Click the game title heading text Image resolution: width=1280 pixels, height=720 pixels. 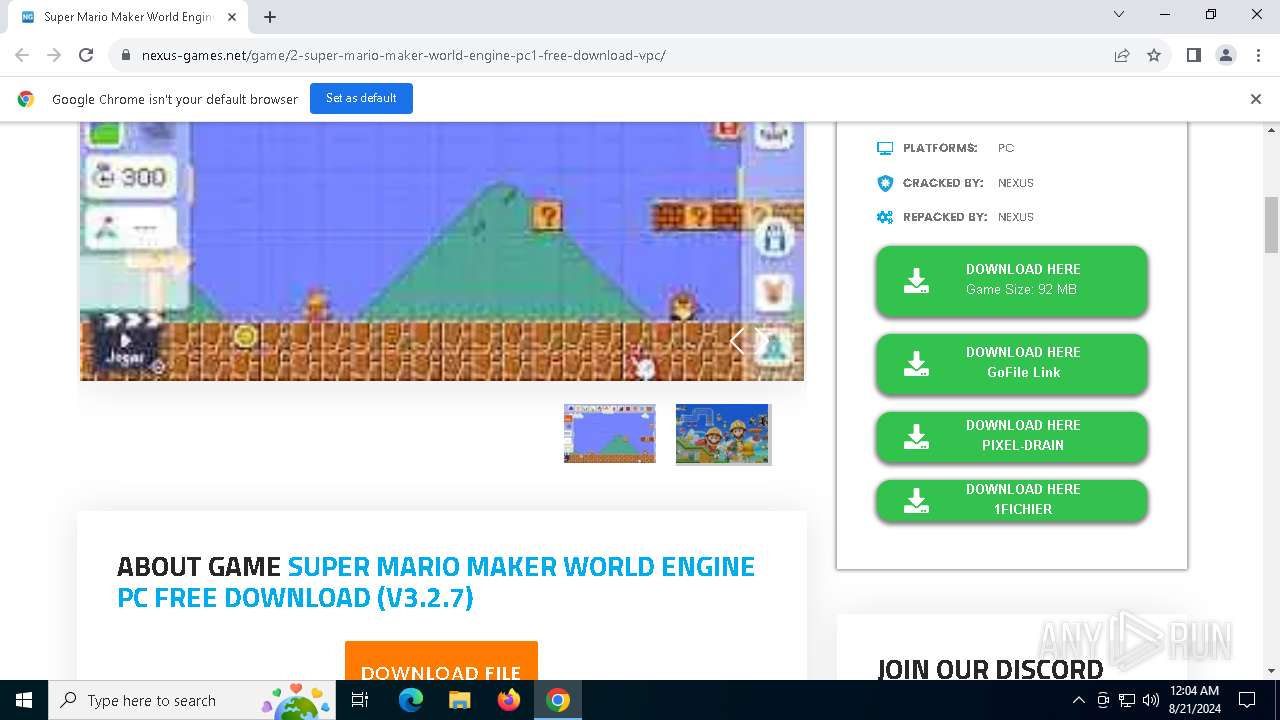[436, 582]
